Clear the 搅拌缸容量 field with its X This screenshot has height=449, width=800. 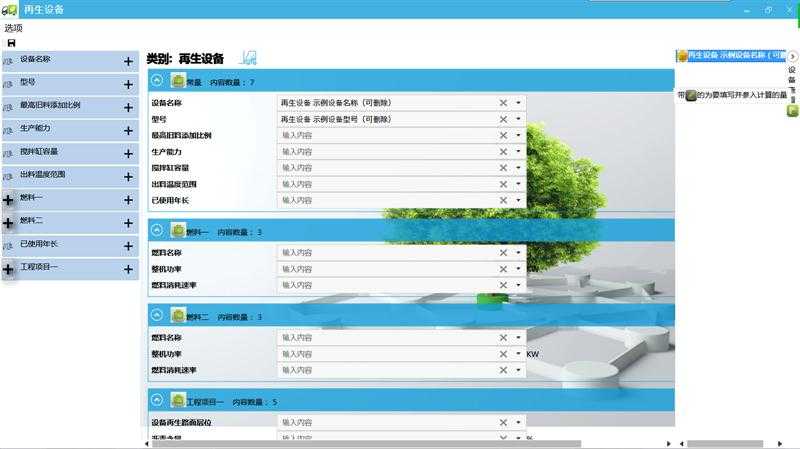[503, 168]
